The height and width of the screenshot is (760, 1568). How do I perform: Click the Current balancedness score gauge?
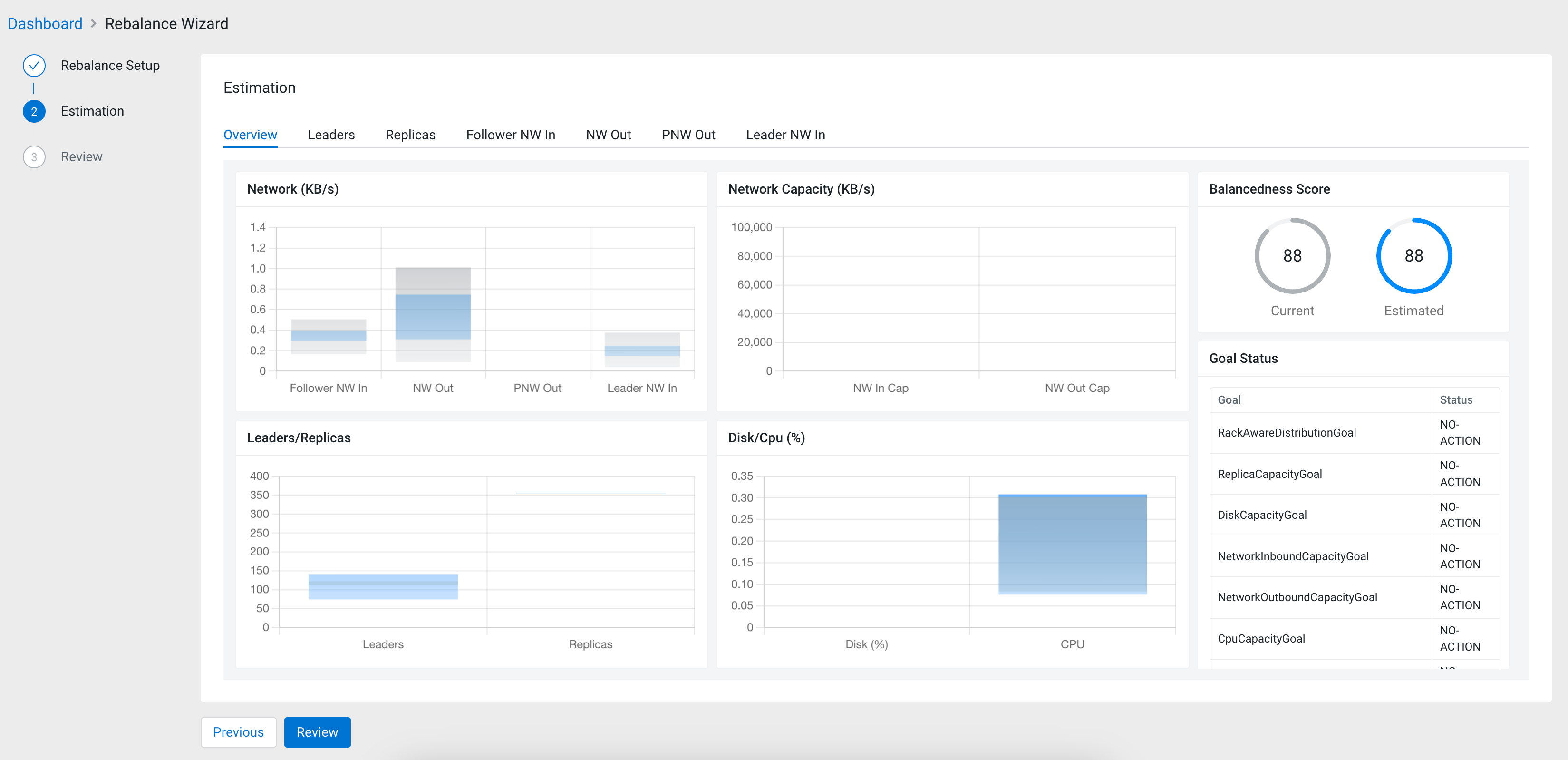pos(1292,256)
